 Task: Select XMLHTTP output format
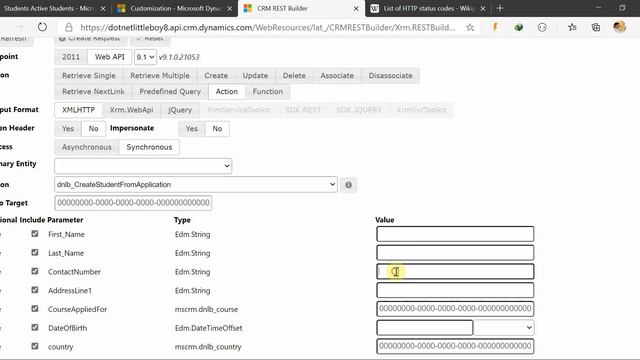[x=78, y=110]
